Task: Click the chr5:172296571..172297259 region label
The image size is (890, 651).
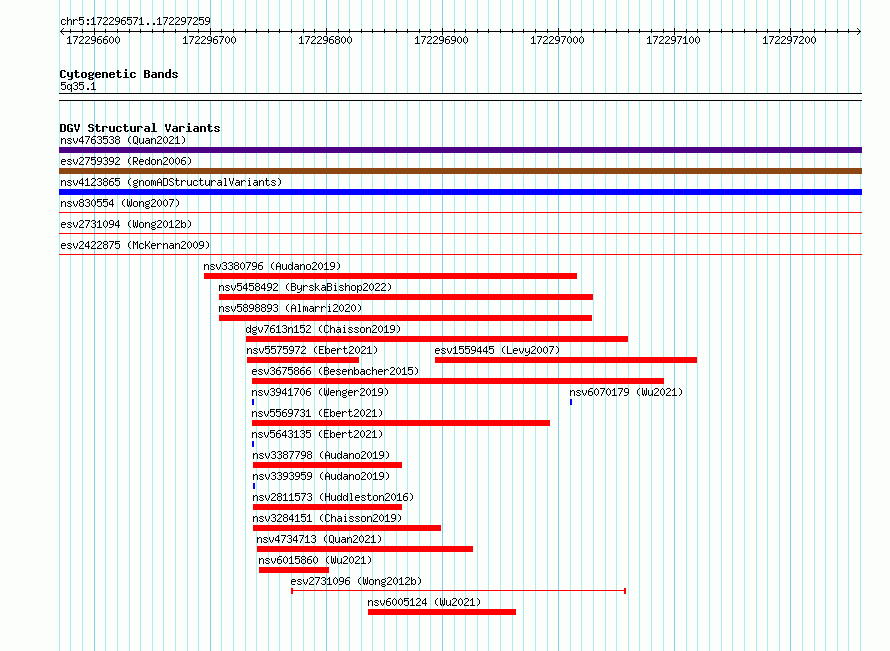Action: click(135, 21)
